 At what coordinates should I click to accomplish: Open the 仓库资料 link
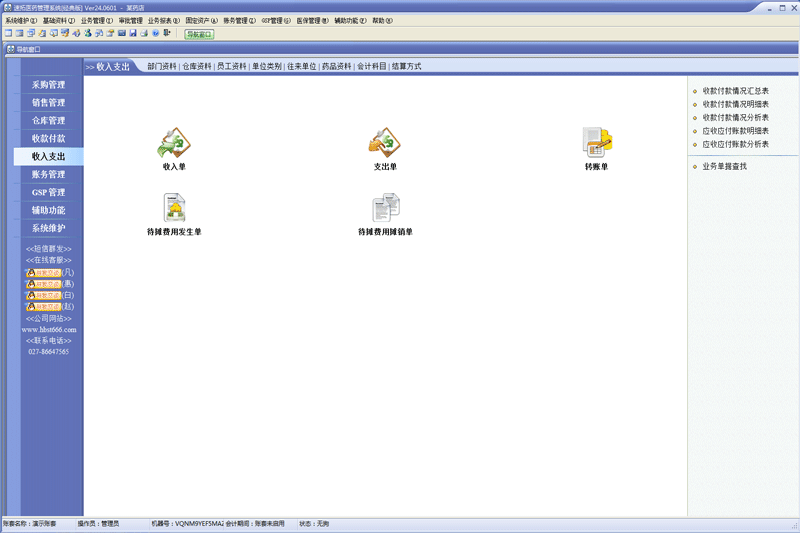197,67
